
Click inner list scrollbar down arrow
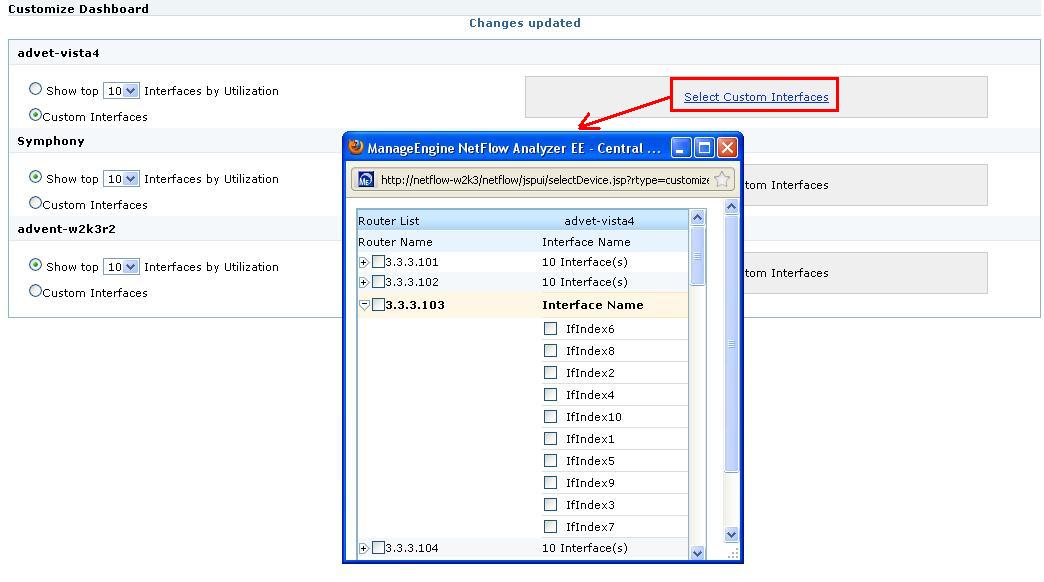point(698,553)
